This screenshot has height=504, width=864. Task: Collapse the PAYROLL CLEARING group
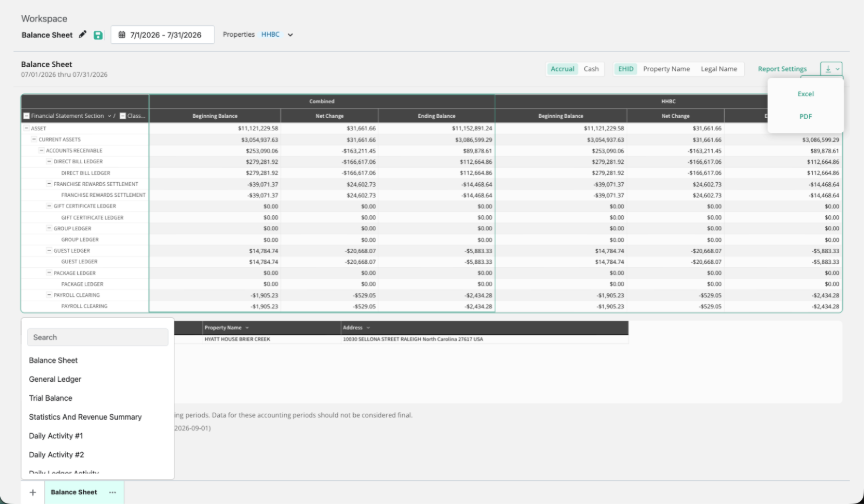coord(49,295)
